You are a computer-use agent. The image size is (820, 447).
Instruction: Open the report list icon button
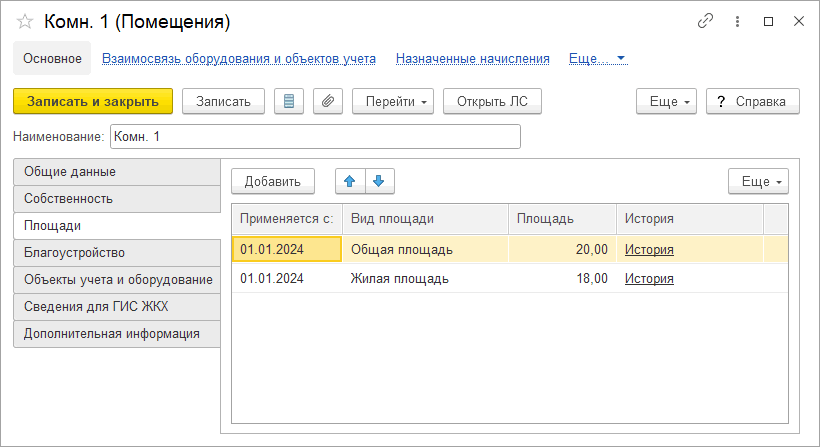point(289,101)
